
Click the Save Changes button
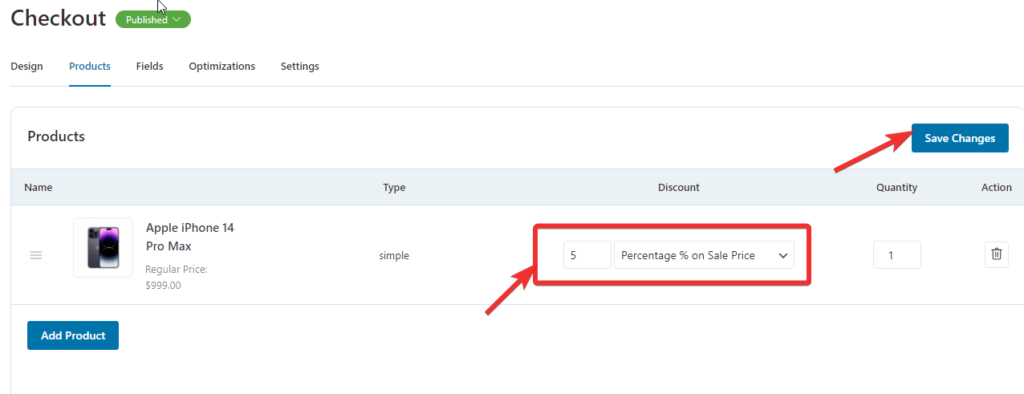(960, 138)
